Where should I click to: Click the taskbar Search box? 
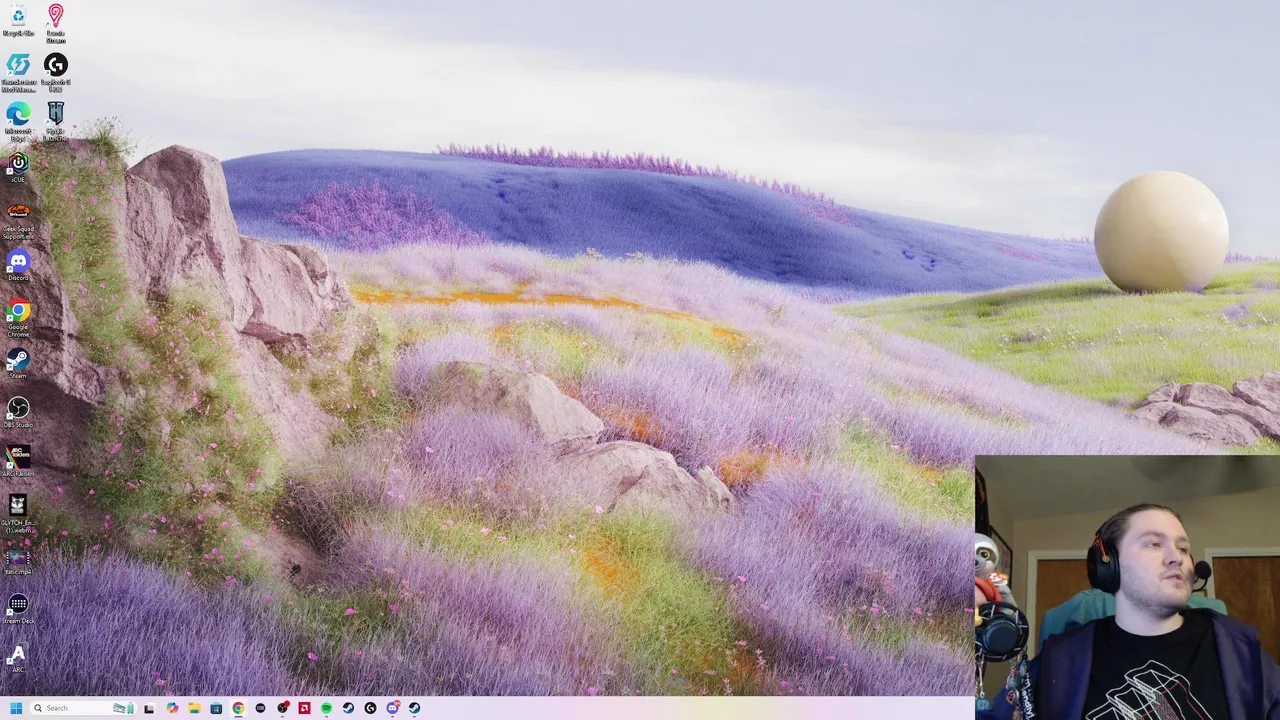click(x=83, y=708)
